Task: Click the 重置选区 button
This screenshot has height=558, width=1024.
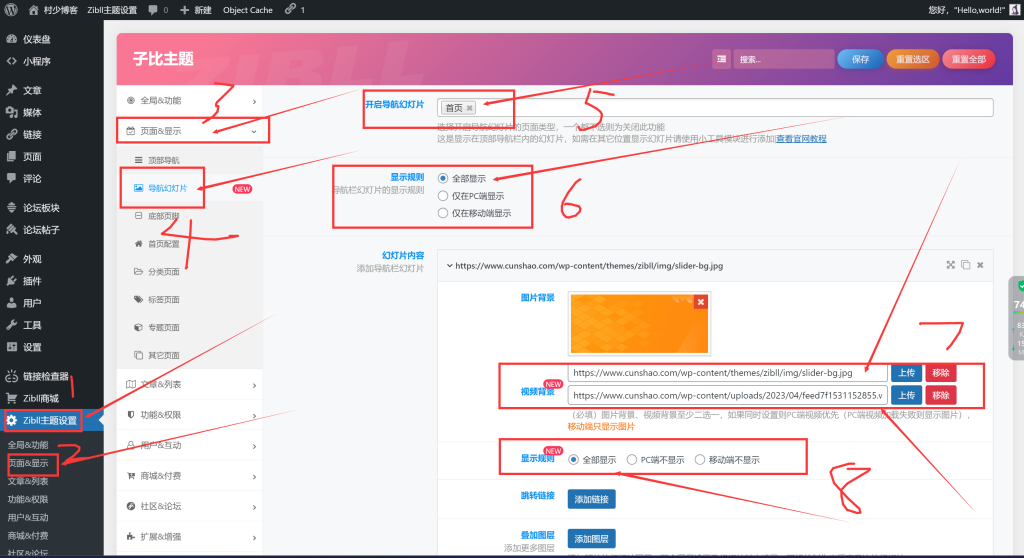Action: 912,59
